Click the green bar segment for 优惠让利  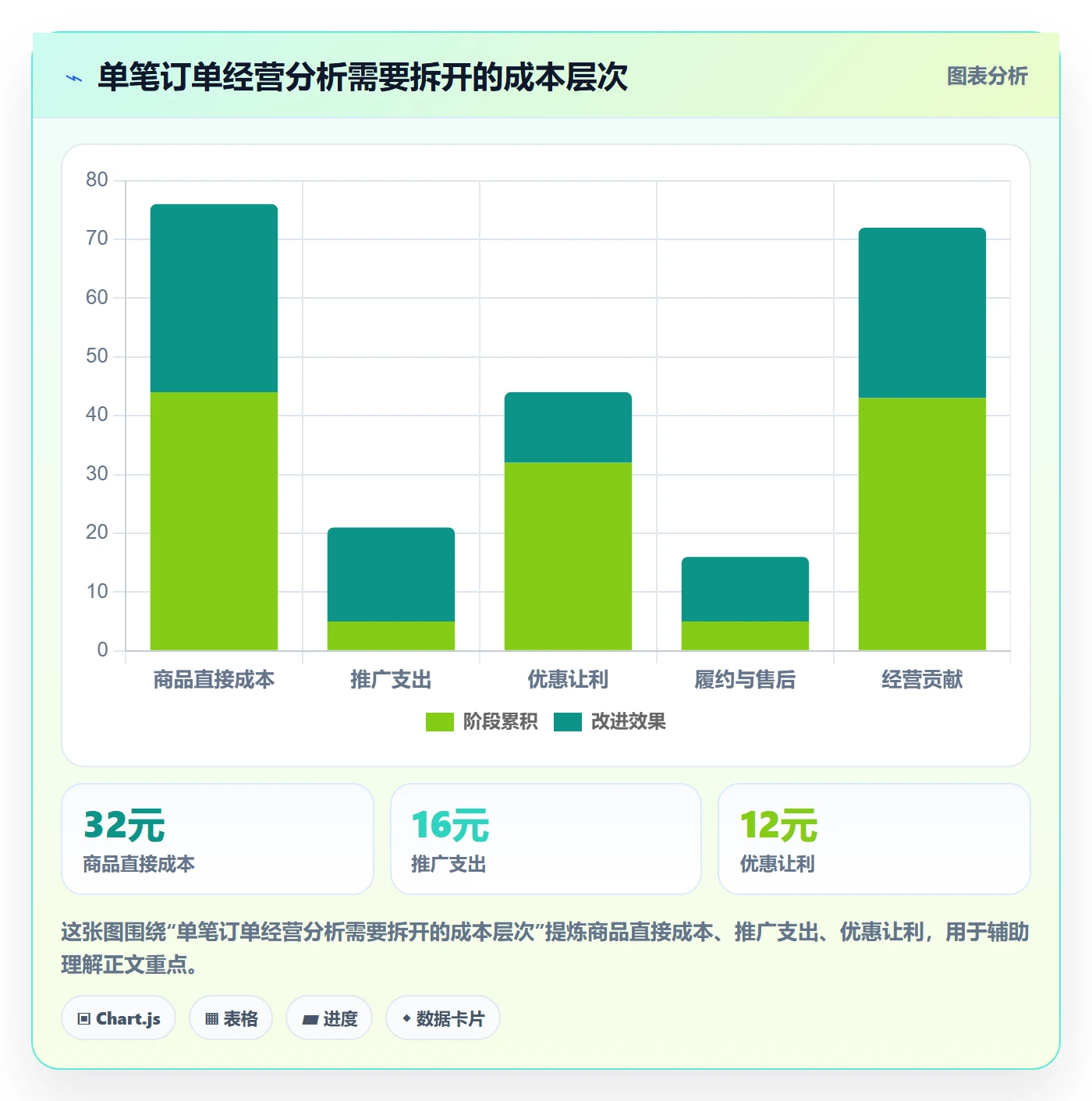(568, 556)
